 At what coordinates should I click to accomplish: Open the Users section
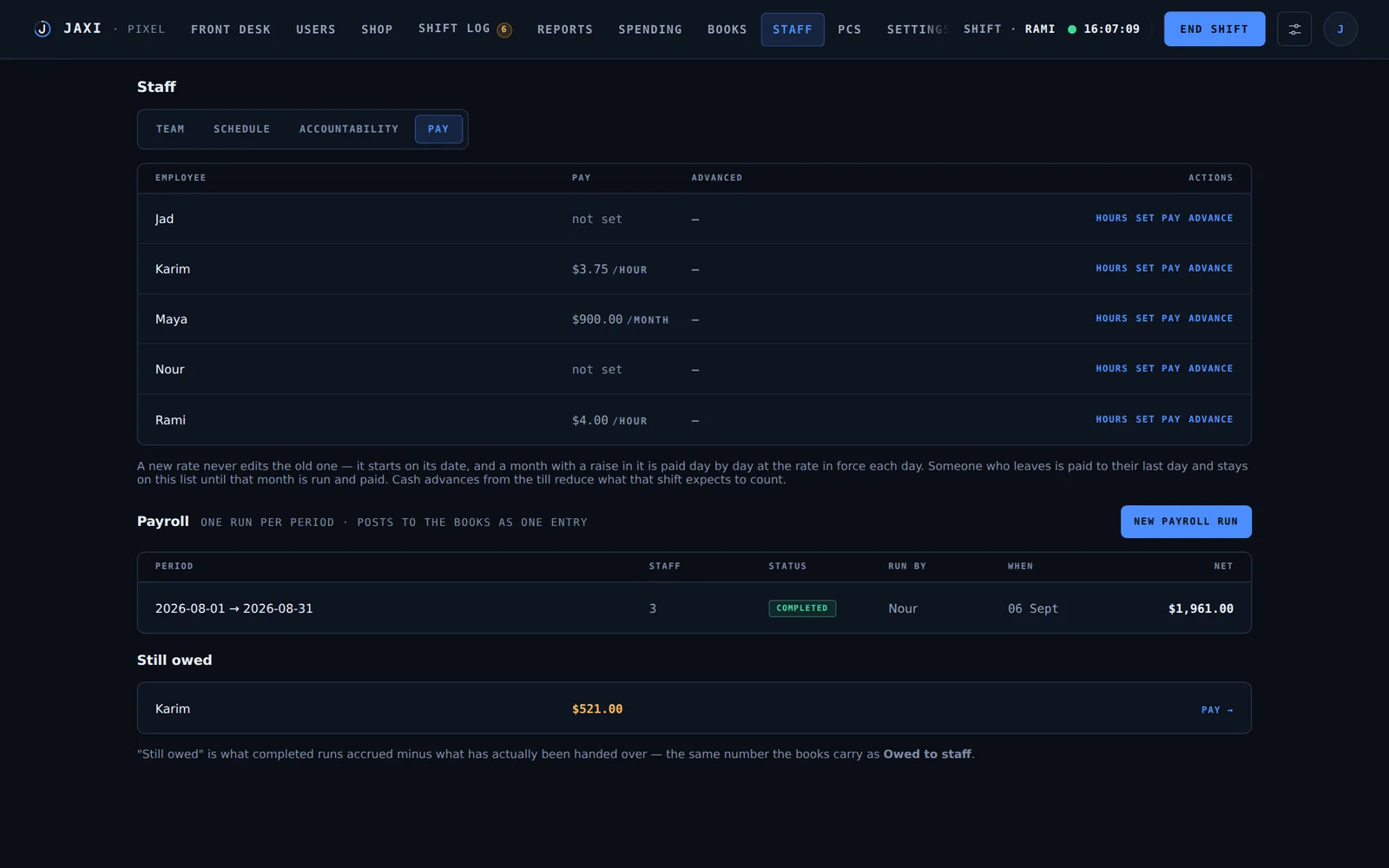(316, 29)
